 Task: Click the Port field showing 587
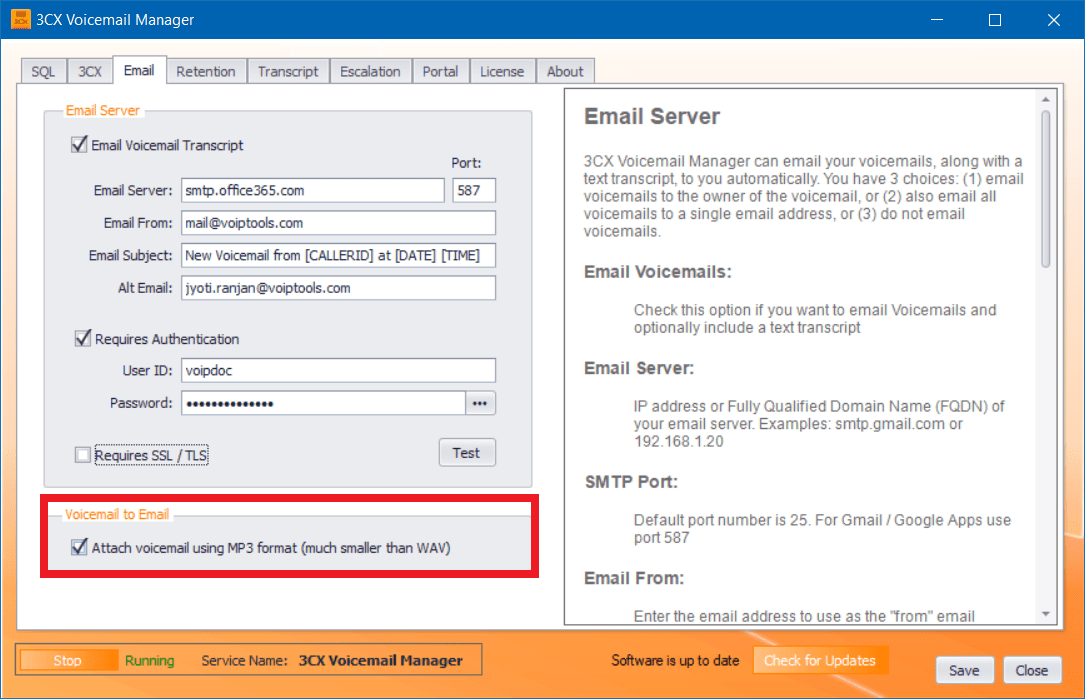[x=474, y=190]
